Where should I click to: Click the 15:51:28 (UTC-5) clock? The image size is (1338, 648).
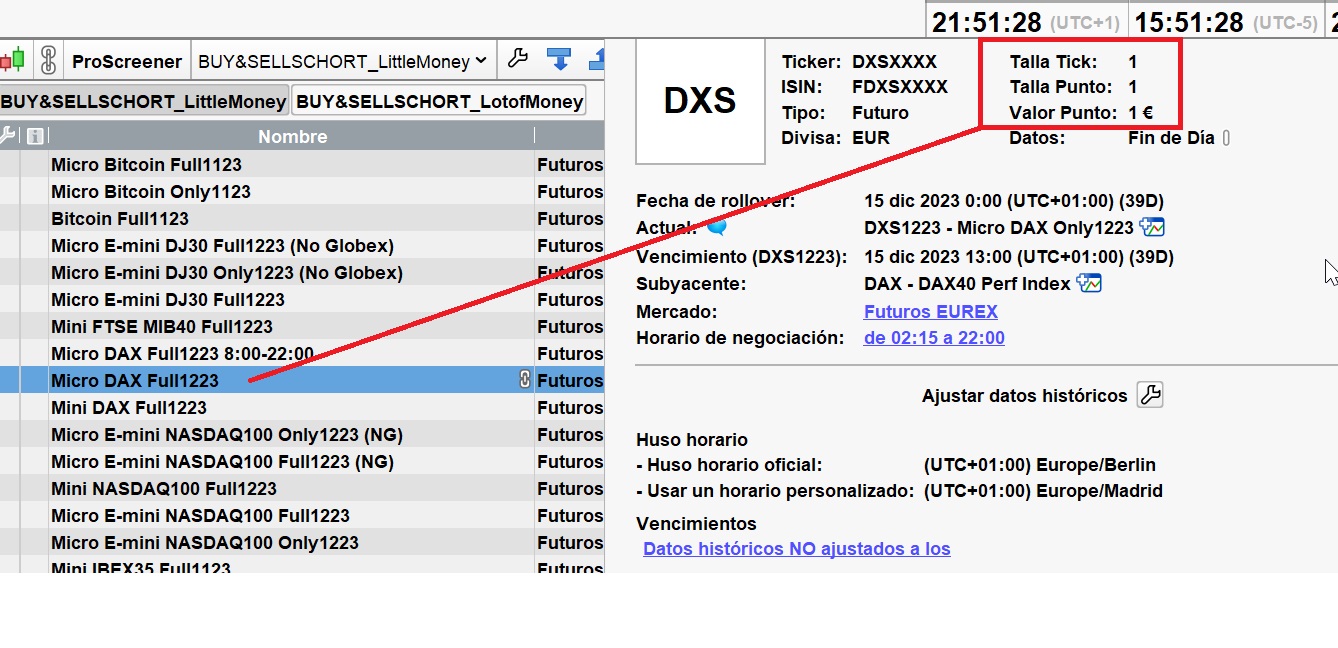click(x=1226, y=21)
